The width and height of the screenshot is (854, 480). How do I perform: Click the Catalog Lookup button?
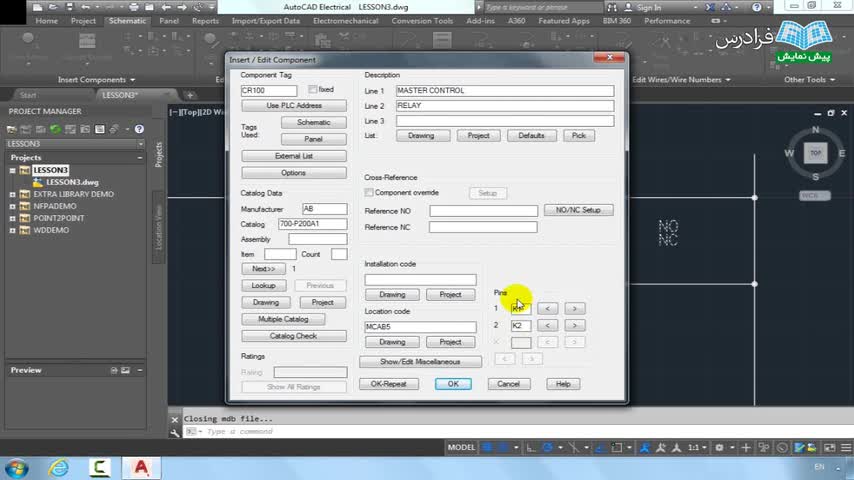(x=264, y=285)
